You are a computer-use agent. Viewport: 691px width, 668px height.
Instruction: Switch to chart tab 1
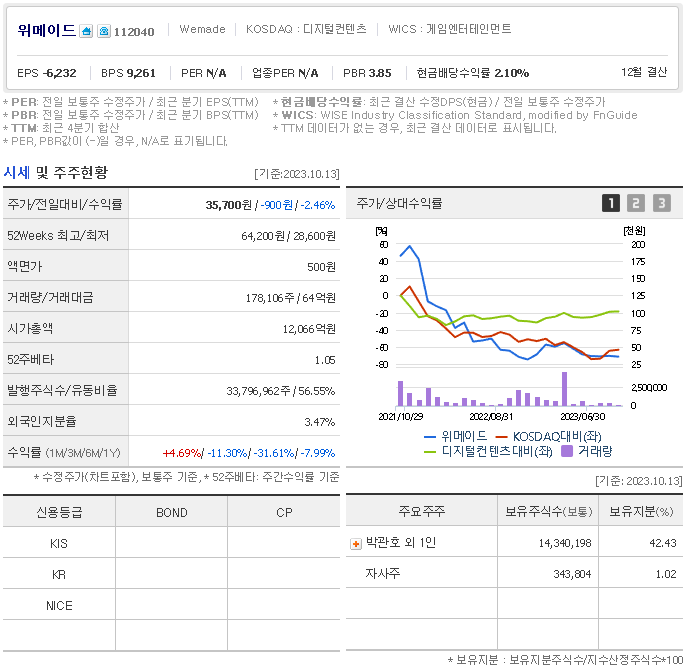tap(611, 203)
